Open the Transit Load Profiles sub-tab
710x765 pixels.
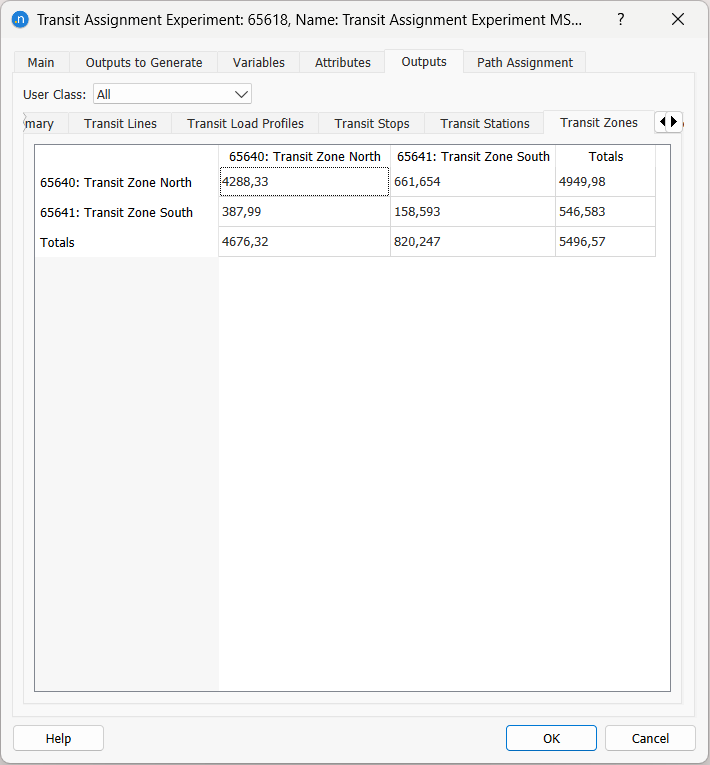245,123
